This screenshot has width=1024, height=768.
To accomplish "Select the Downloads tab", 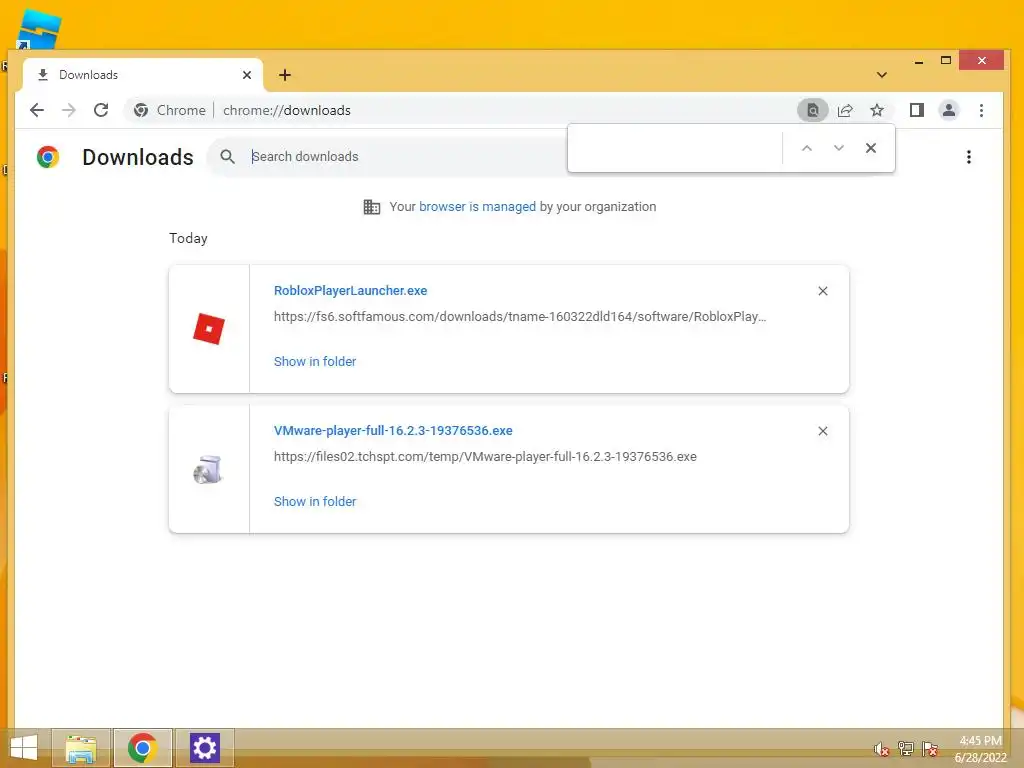I will pyautogui.click(x=143, y=75).
